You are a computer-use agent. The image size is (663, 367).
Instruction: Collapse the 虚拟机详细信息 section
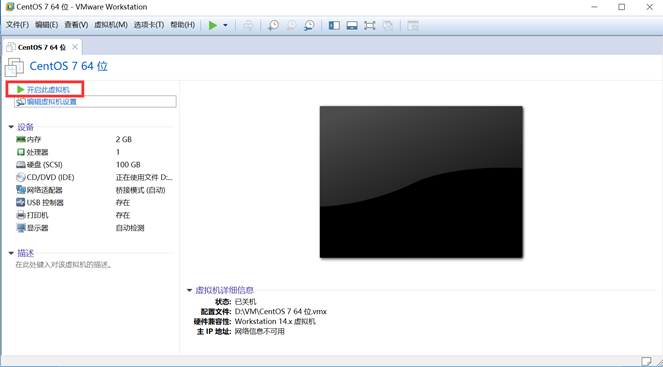click(x=189, y=290)
